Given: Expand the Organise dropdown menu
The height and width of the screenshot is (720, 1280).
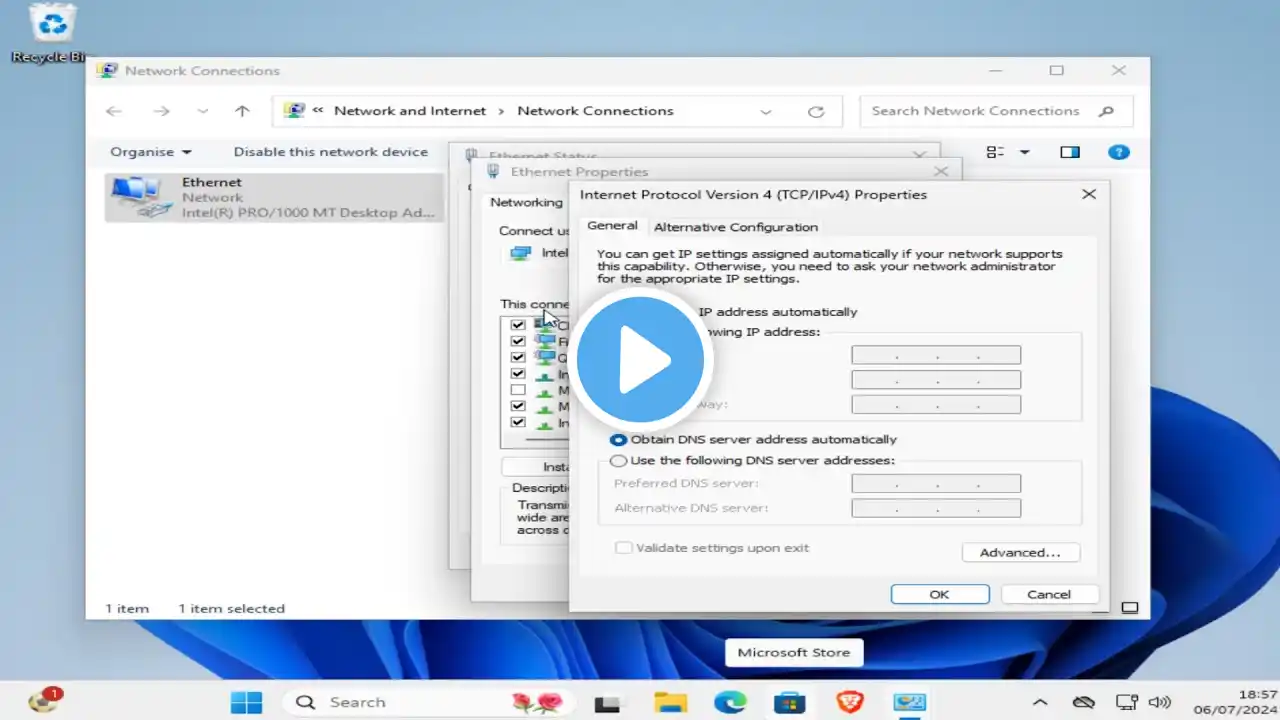Looking at the screenshot, I should (150, 152).
